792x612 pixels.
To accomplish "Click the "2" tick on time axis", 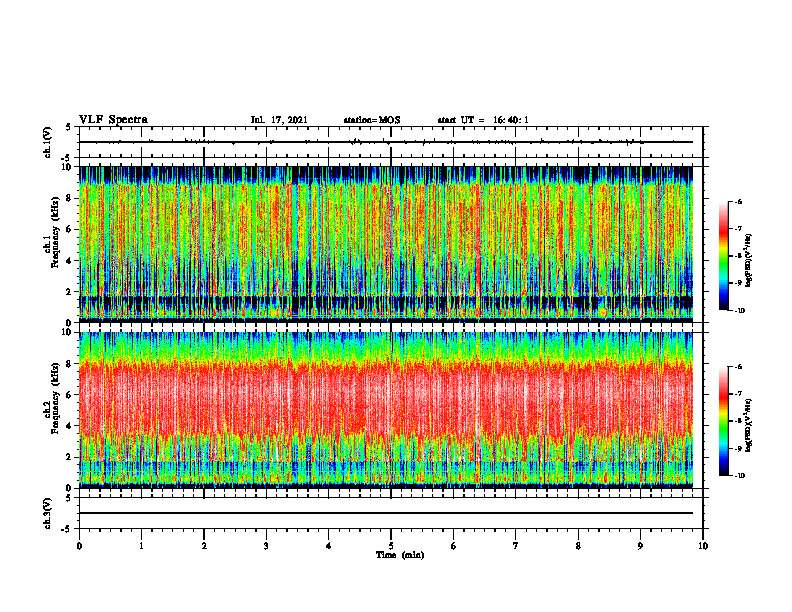I will point(204,546).
